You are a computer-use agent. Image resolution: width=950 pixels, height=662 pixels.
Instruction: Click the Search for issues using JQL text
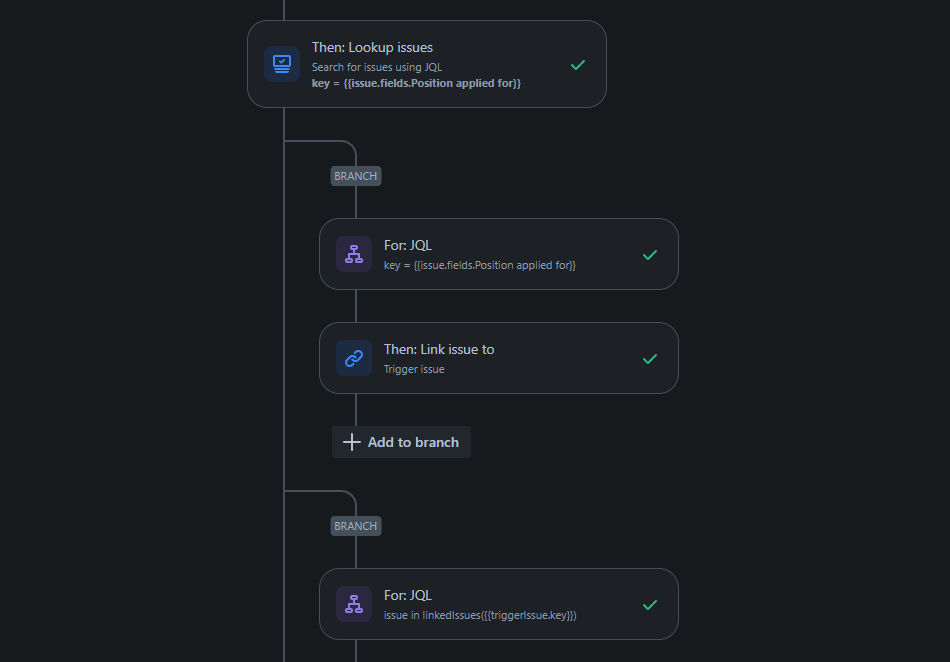click(377, 67)
